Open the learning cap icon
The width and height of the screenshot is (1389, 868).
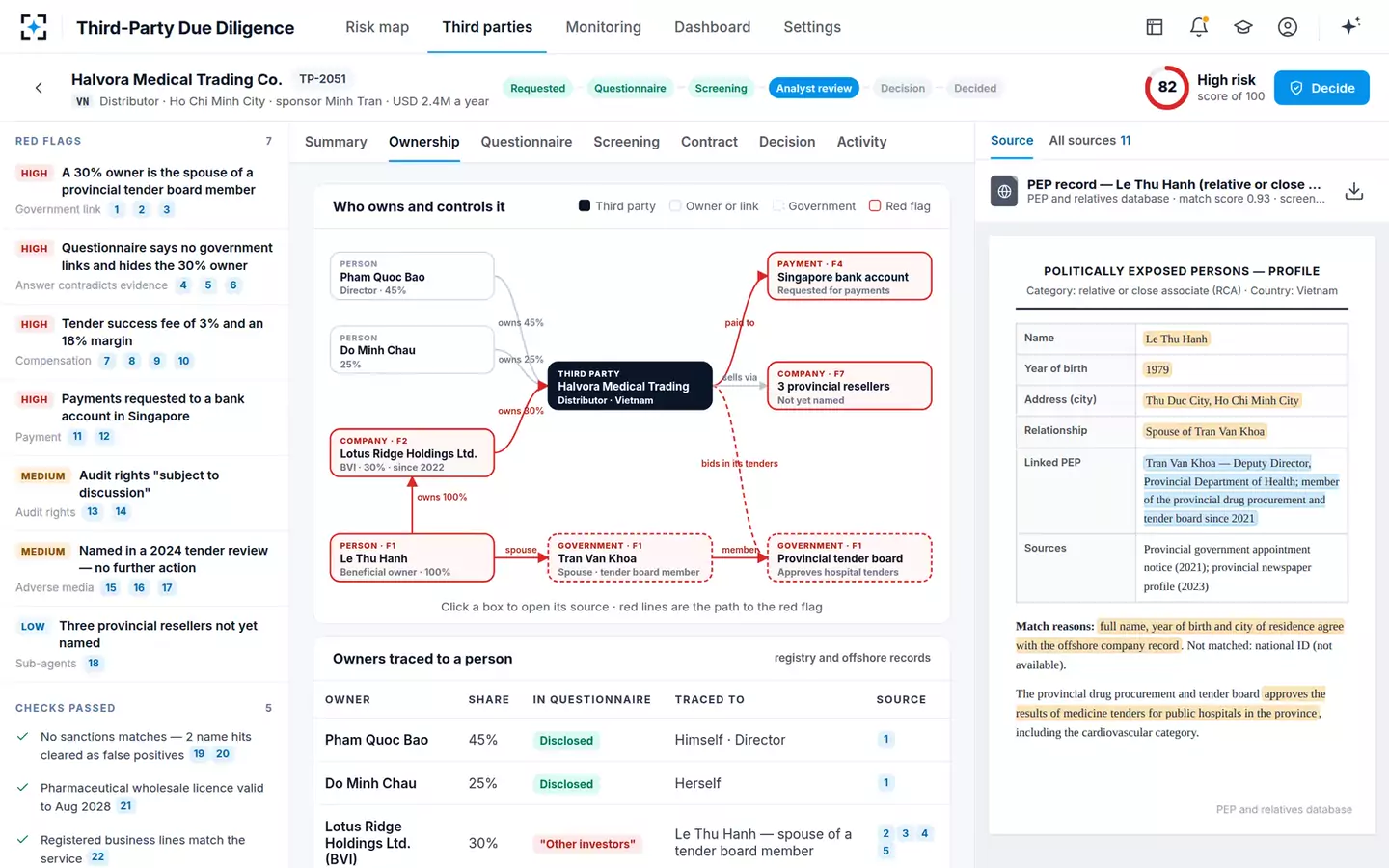(1243, 27)
